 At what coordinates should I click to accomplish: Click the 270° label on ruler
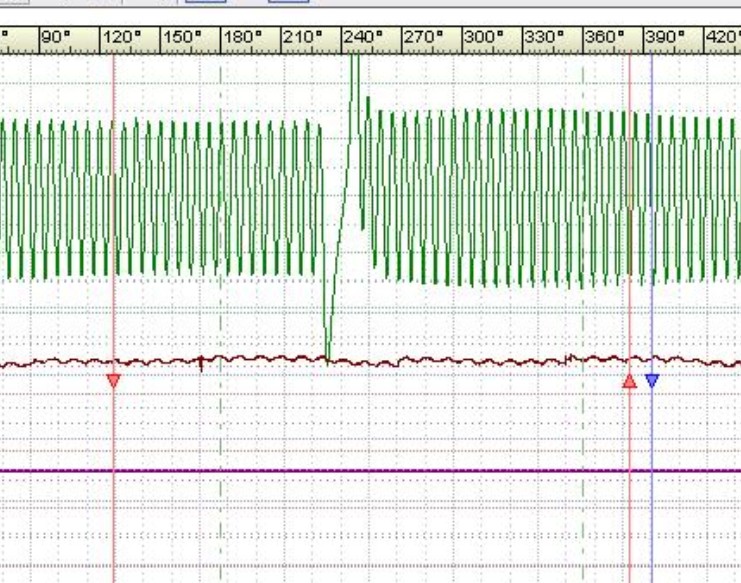click(424, 36)
